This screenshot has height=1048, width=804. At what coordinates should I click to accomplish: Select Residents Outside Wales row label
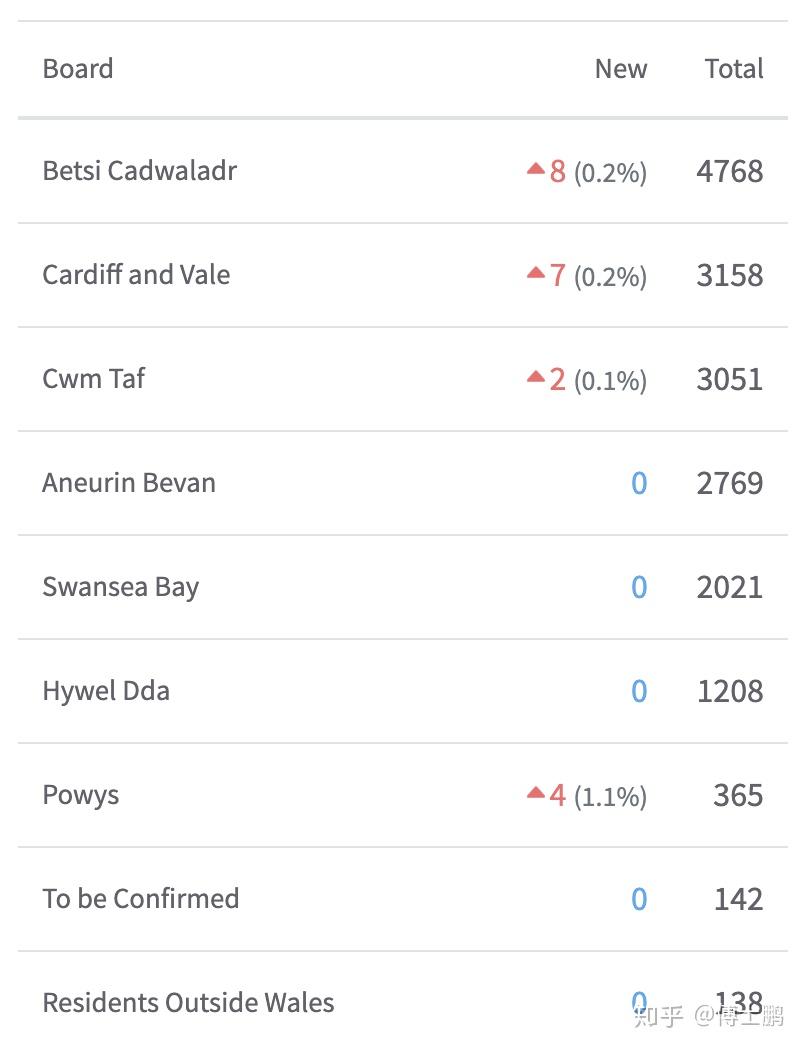click(x=188, y=1003)
